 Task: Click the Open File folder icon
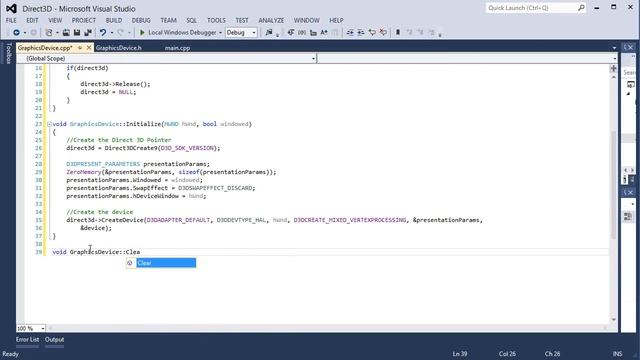click(x=66, y=33)
